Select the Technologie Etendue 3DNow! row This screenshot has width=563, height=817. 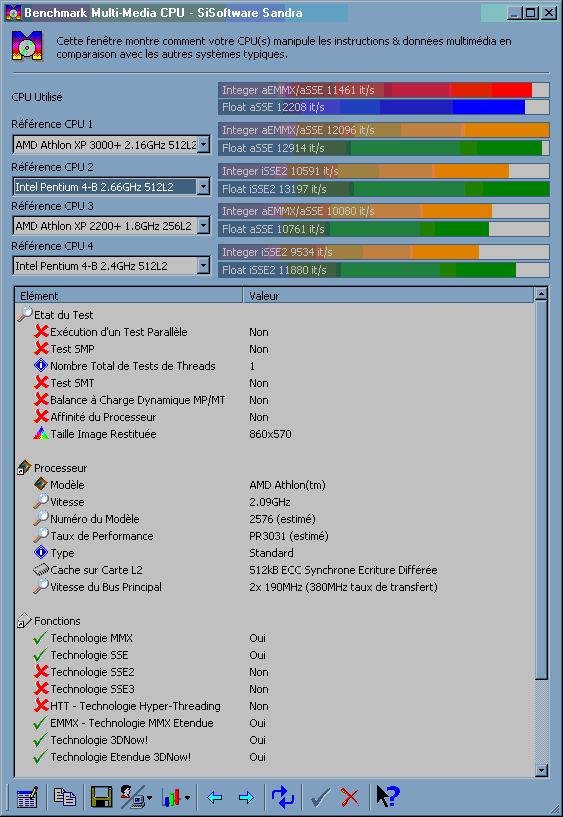(276, 757)
